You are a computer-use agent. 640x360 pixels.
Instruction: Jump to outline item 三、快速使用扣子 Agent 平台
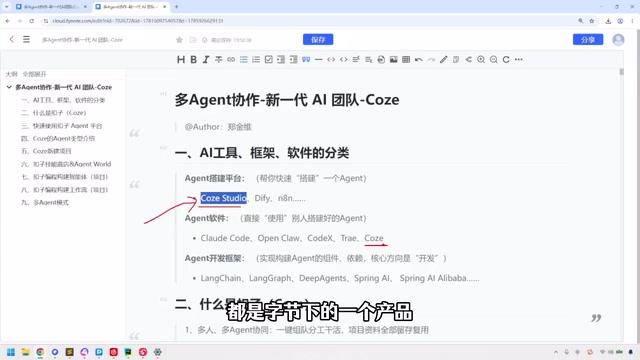click(x=62, y=126)
